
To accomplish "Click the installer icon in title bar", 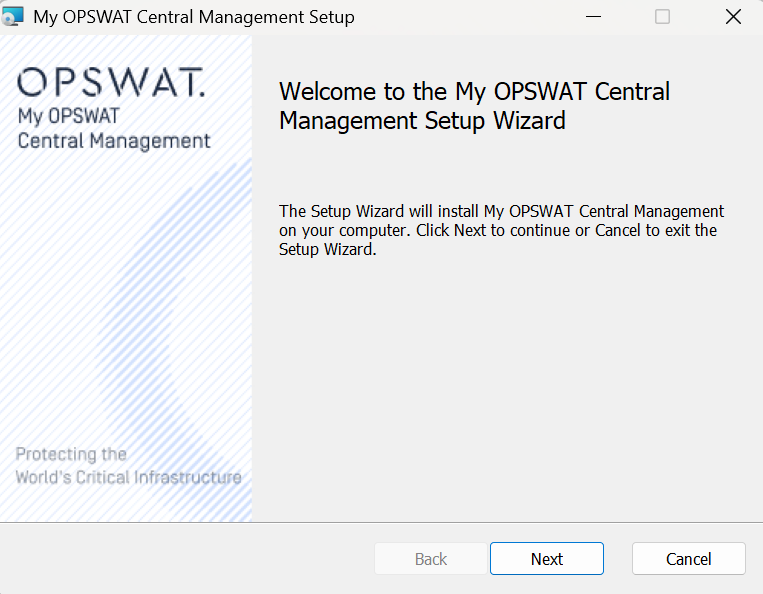I will [x=12, y=17].
